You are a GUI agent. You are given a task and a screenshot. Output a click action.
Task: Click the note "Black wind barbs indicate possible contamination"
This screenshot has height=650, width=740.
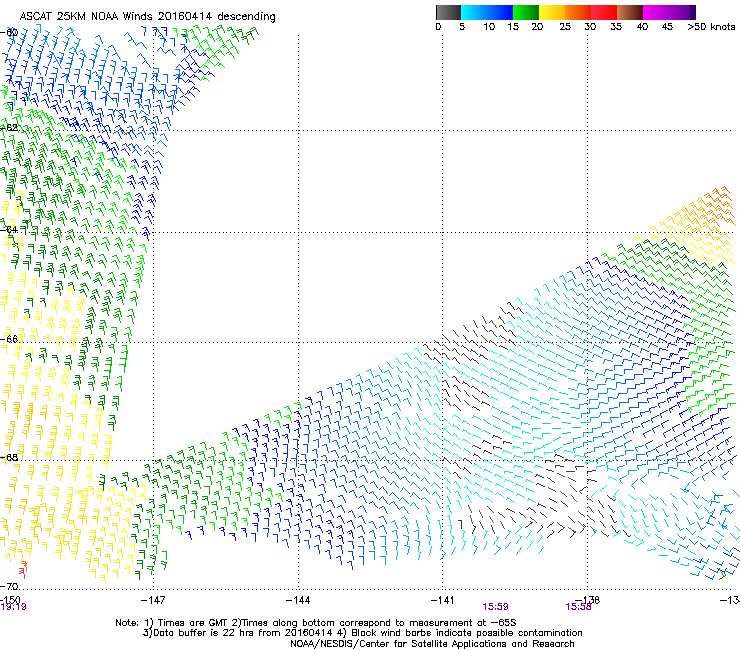pyautogui.click(x=466, y=633)
